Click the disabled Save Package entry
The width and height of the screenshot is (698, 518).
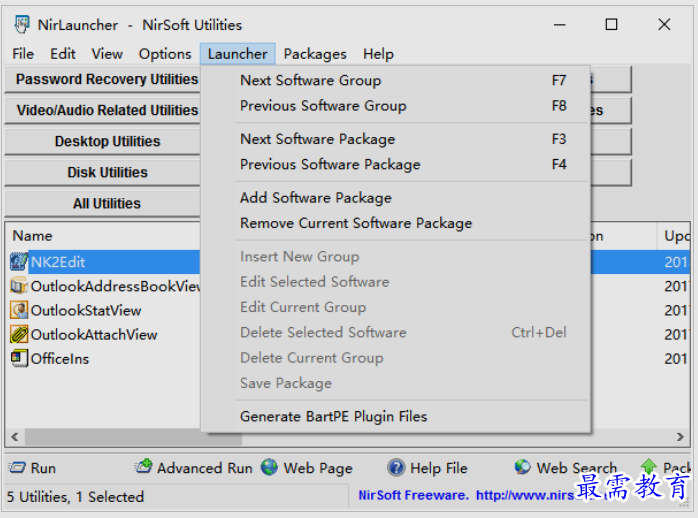coord(396,384)
